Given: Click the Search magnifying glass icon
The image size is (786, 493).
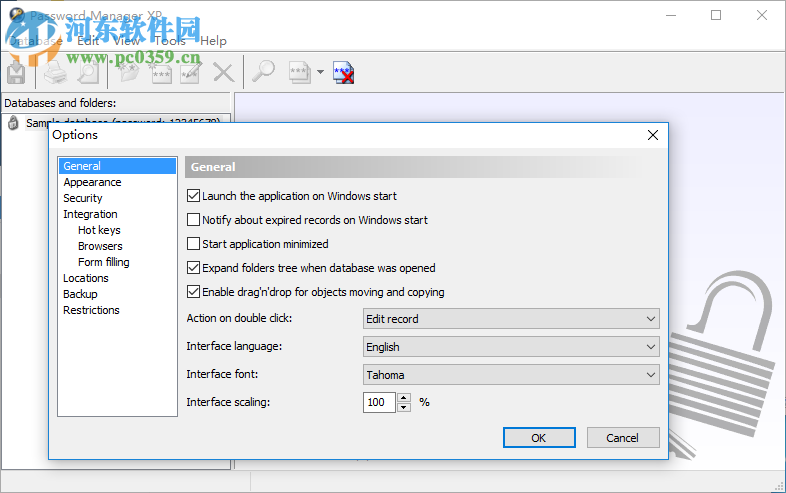Looking at the screenshot, I should 264,72.
